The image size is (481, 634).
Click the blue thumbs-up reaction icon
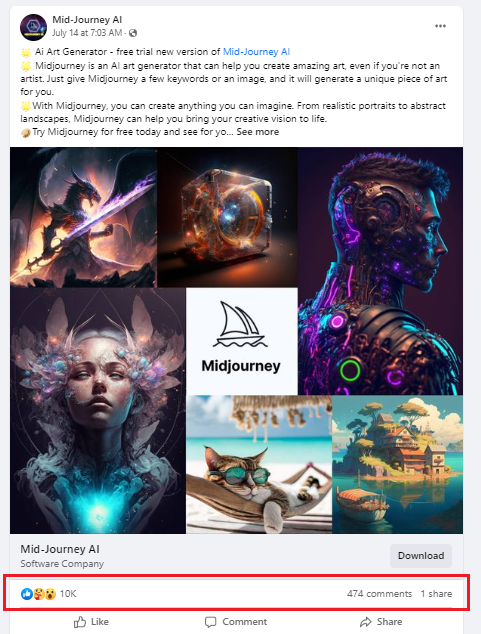[27, 594]
